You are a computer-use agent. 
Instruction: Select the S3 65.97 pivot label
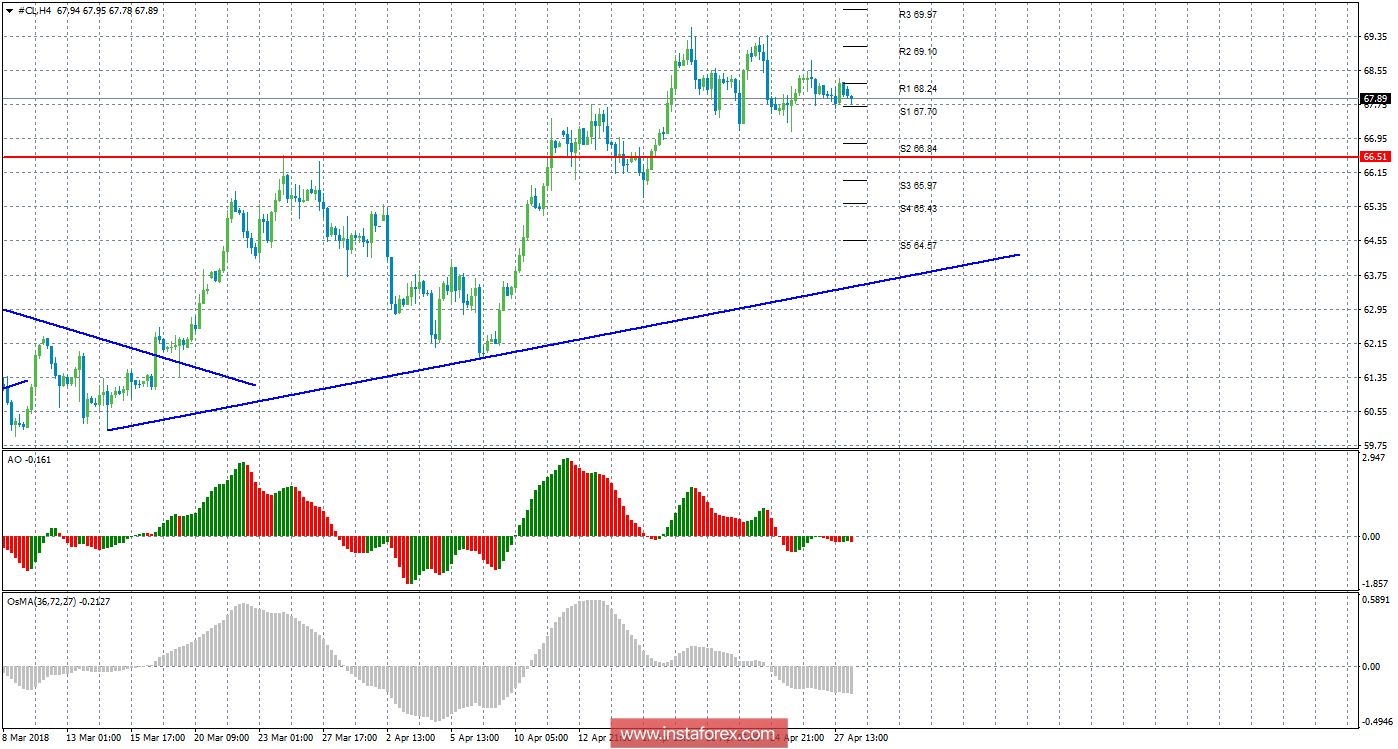[917, 186]
